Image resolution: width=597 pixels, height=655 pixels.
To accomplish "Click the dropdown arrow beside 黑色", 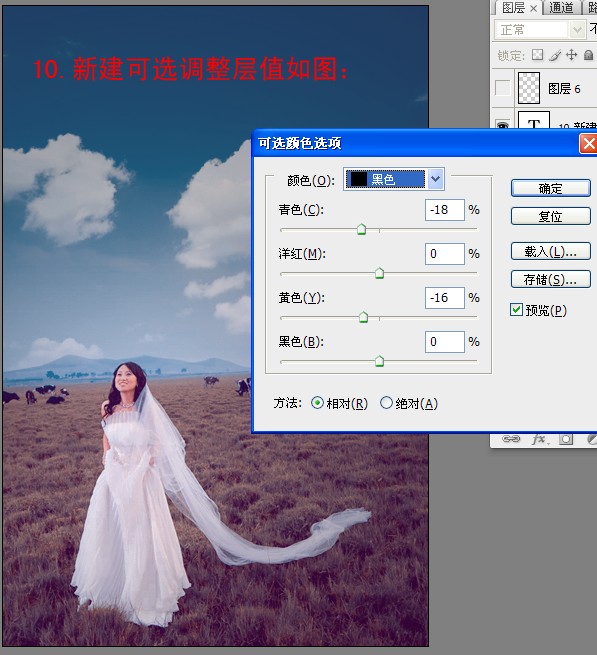I will tap(435, 179).
